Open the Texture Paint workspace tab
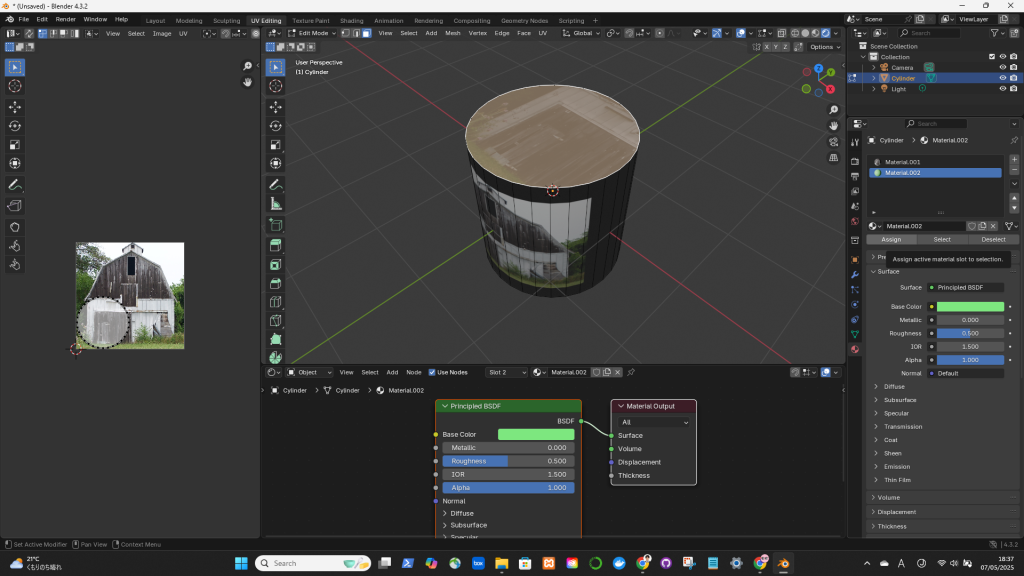 point(311,20)
